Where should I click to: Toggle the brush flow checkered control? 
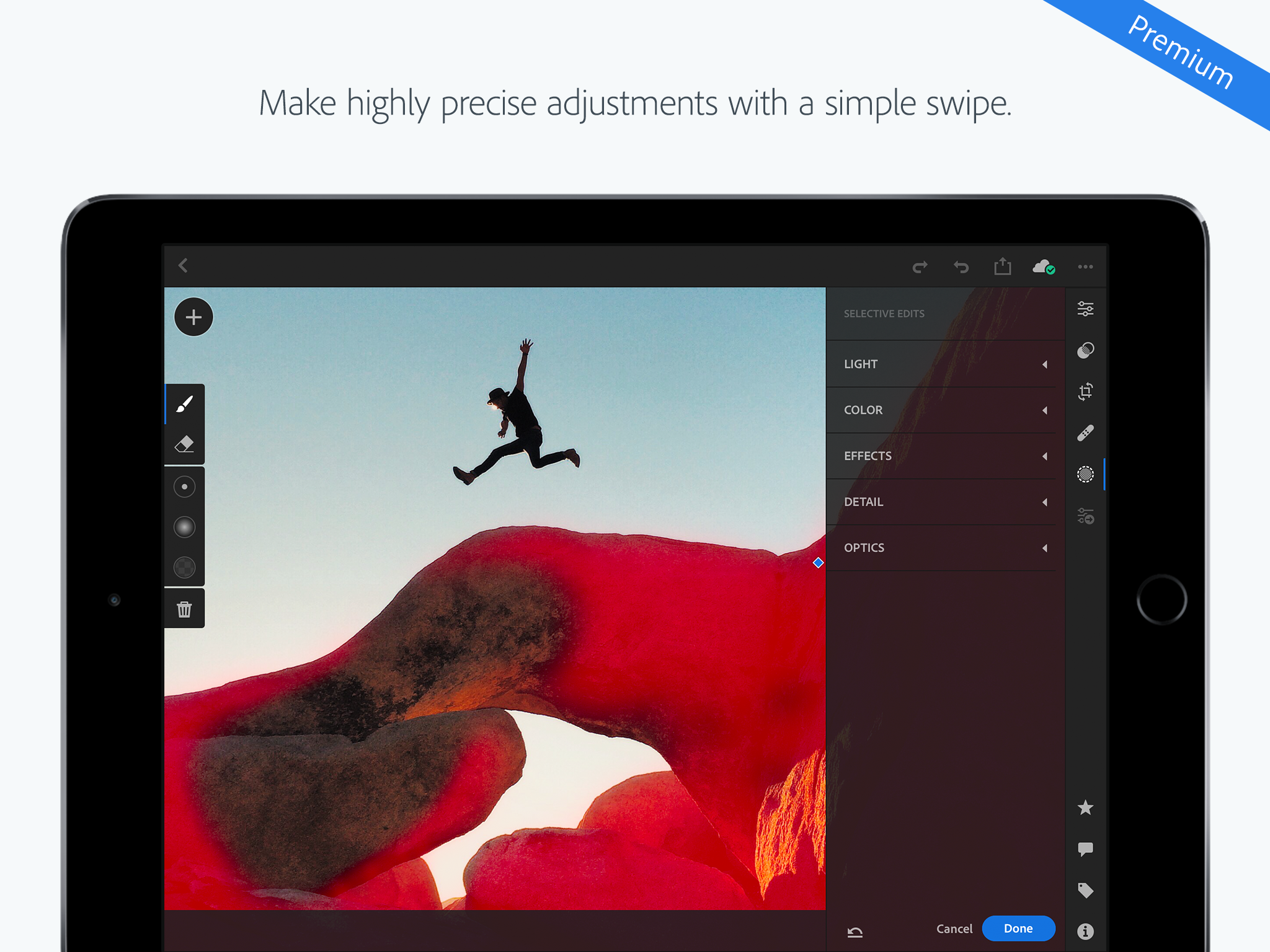tap(185, 568)
